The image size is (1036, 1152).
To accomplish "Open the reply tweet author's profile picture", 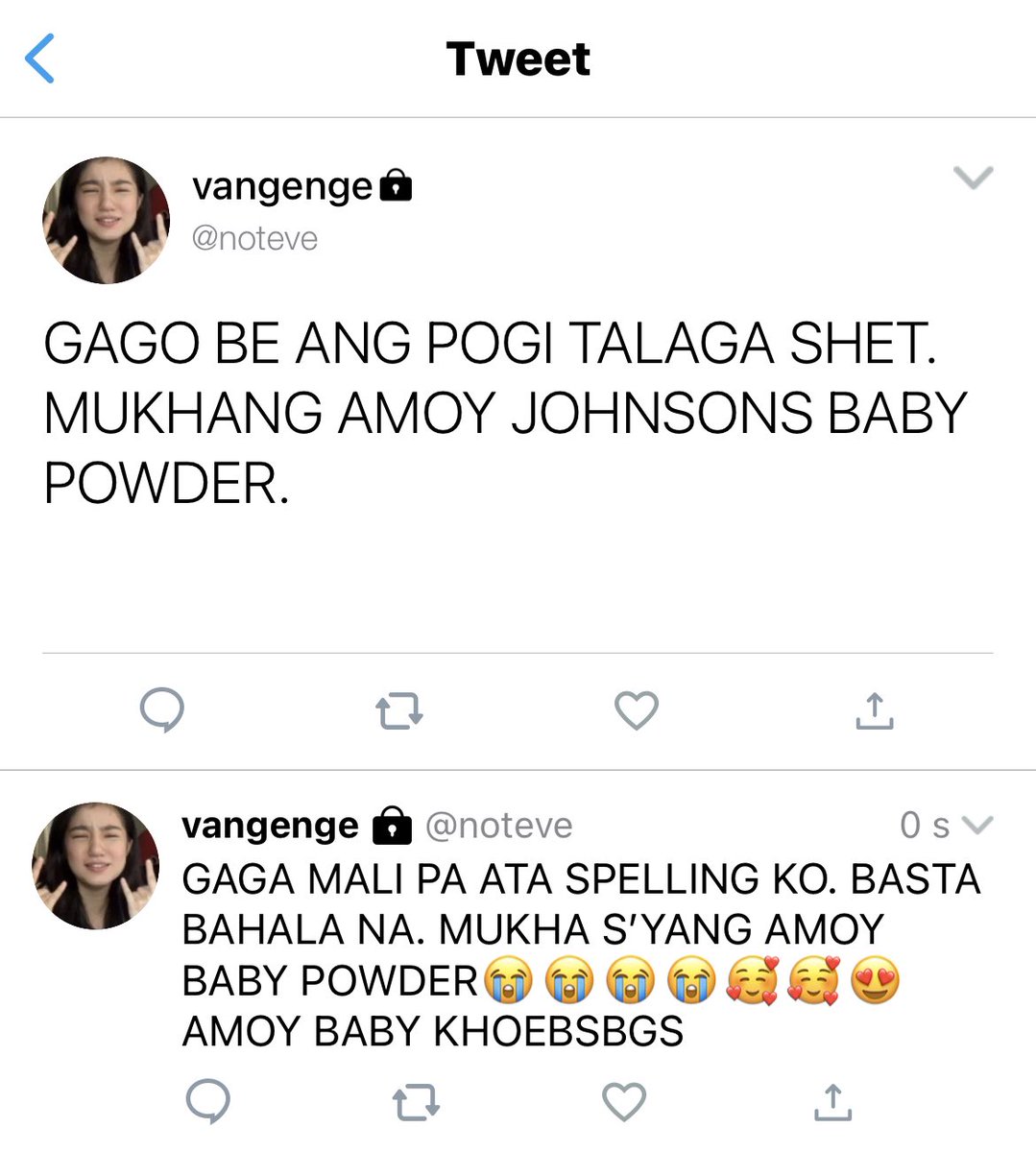I will coord(96,866).
